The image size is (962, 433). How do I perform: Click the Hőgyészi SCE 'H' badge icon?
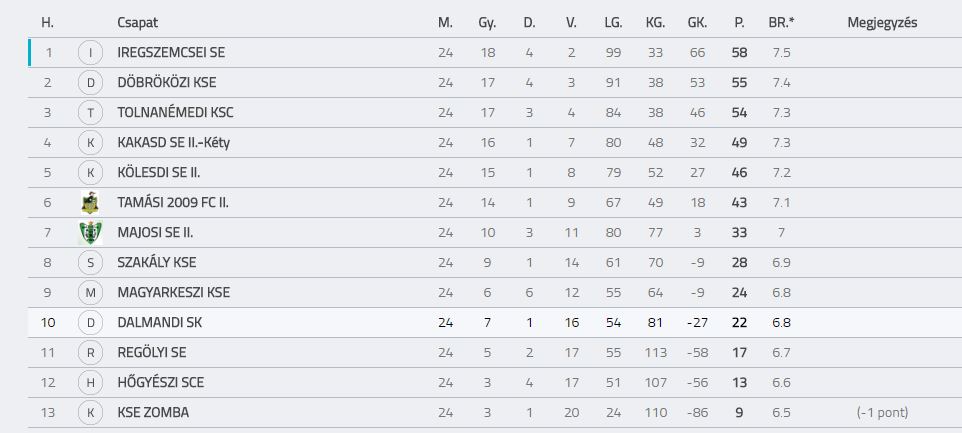tap(91, 383)
